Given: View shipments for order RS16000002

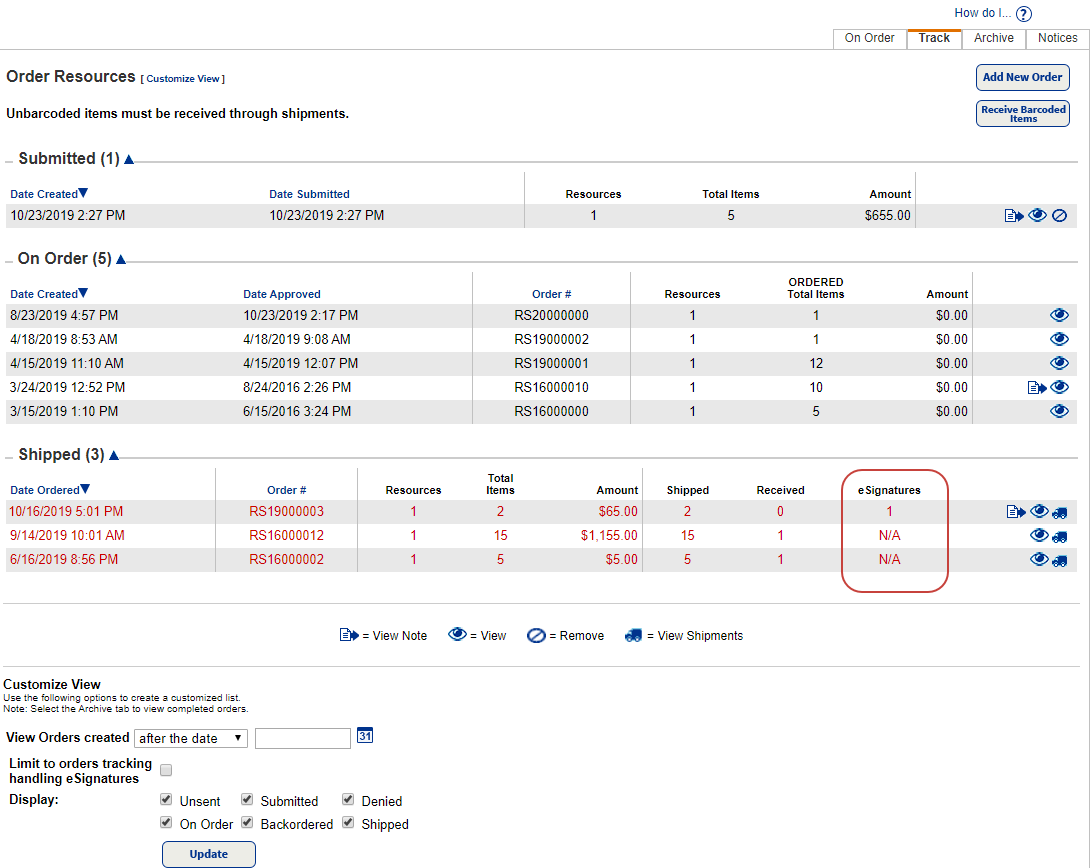Looking at the screenshot, I should tap(1060, 562).
